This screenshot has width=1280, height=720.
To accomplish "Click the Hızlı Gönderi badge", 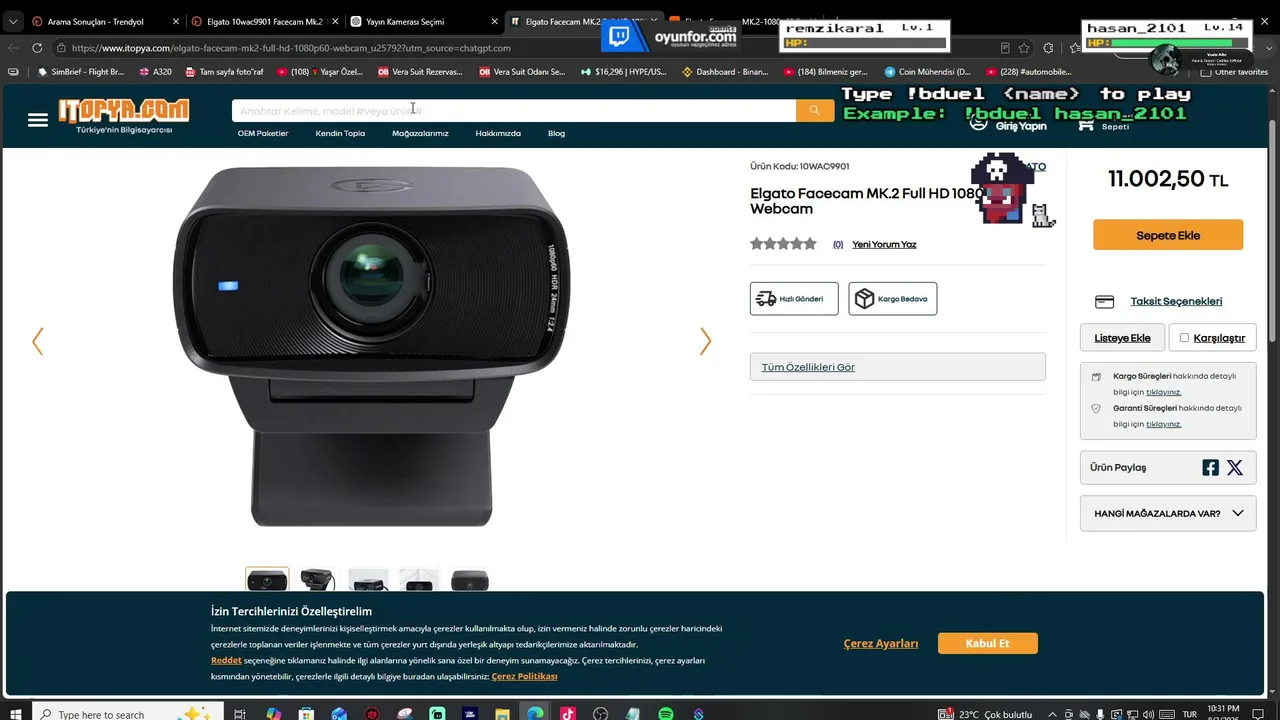I will coord(794,299).
